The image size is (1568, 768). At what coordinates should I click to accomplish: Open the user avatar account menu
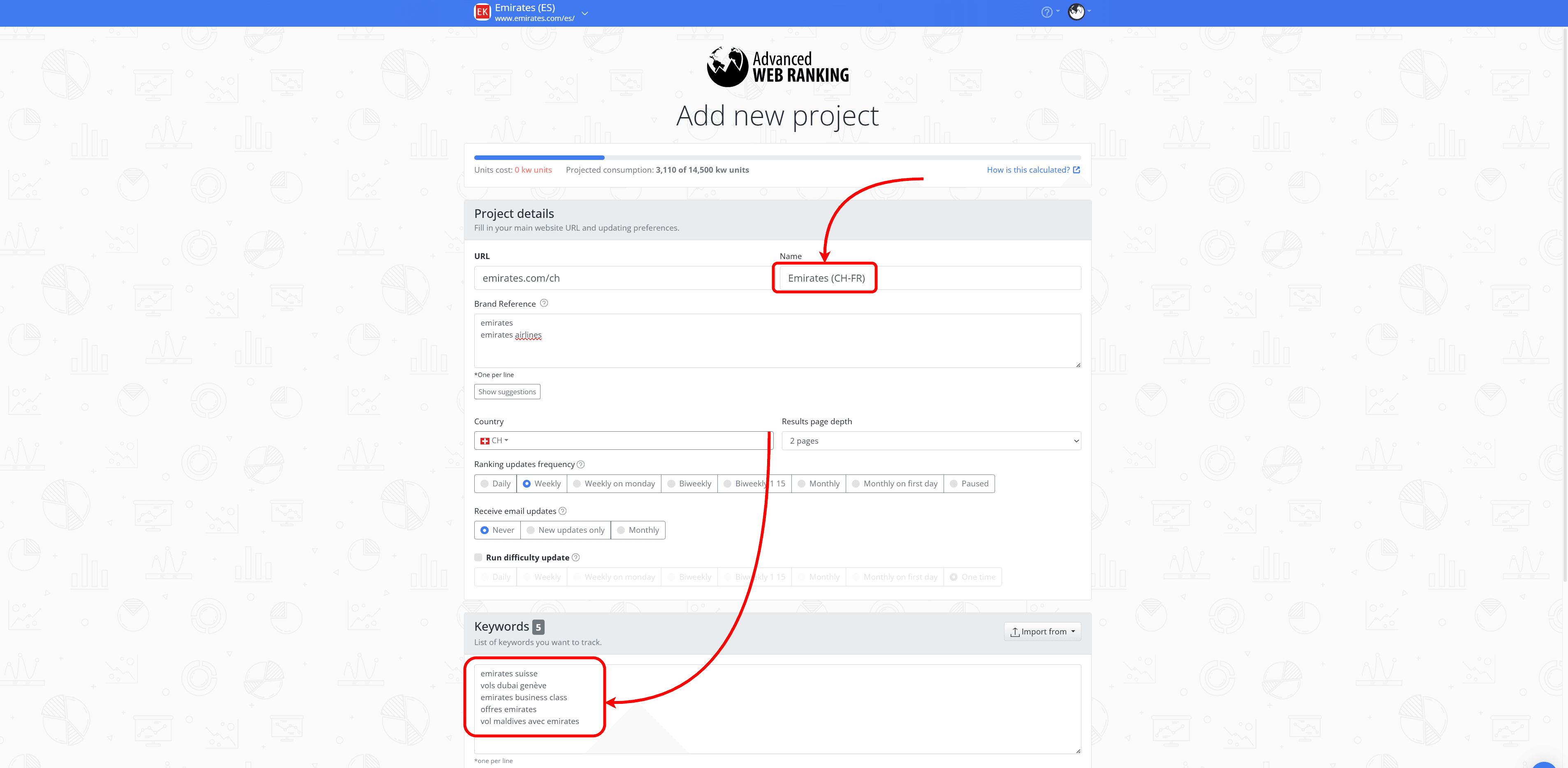click(1076, 12)
